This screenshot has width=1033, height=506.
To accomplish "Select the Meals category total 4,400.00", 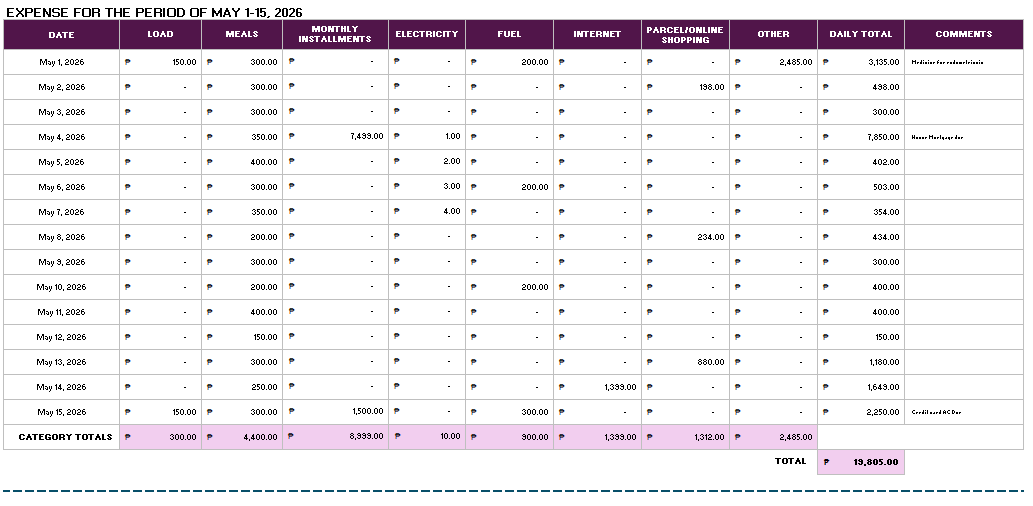I will click(x=242, y=437).
